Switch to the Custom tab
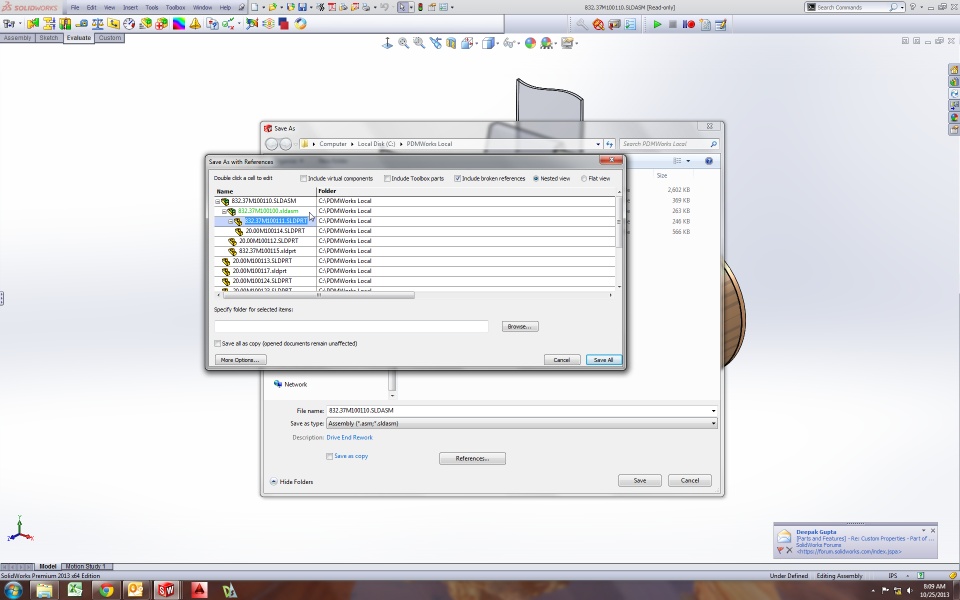 point(110,38)
